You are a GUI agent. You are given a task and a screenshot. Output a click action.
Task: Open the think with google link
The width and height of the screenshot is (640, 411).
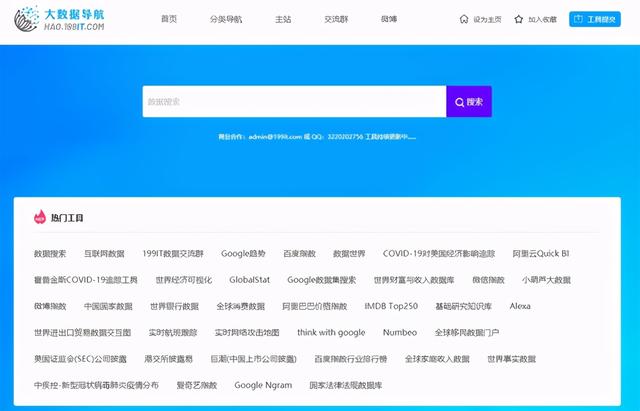pos(331,333)
